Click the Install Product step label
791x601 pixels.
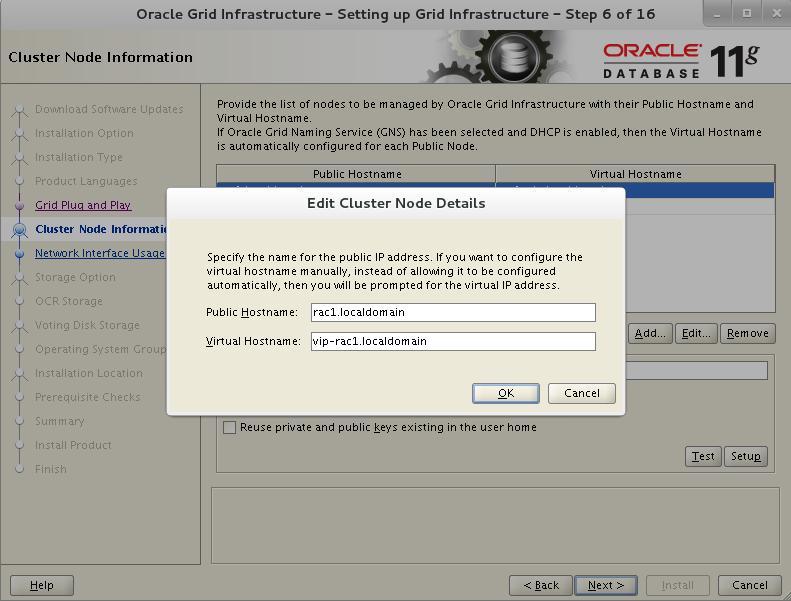(x=73, y=445)
